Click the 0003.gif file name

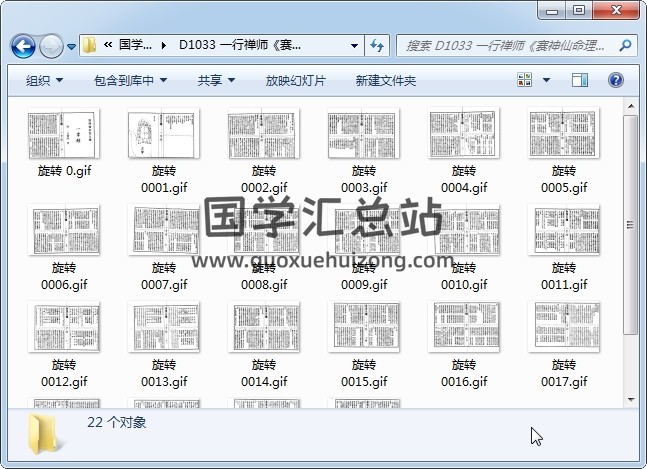(x=364, y=188)
